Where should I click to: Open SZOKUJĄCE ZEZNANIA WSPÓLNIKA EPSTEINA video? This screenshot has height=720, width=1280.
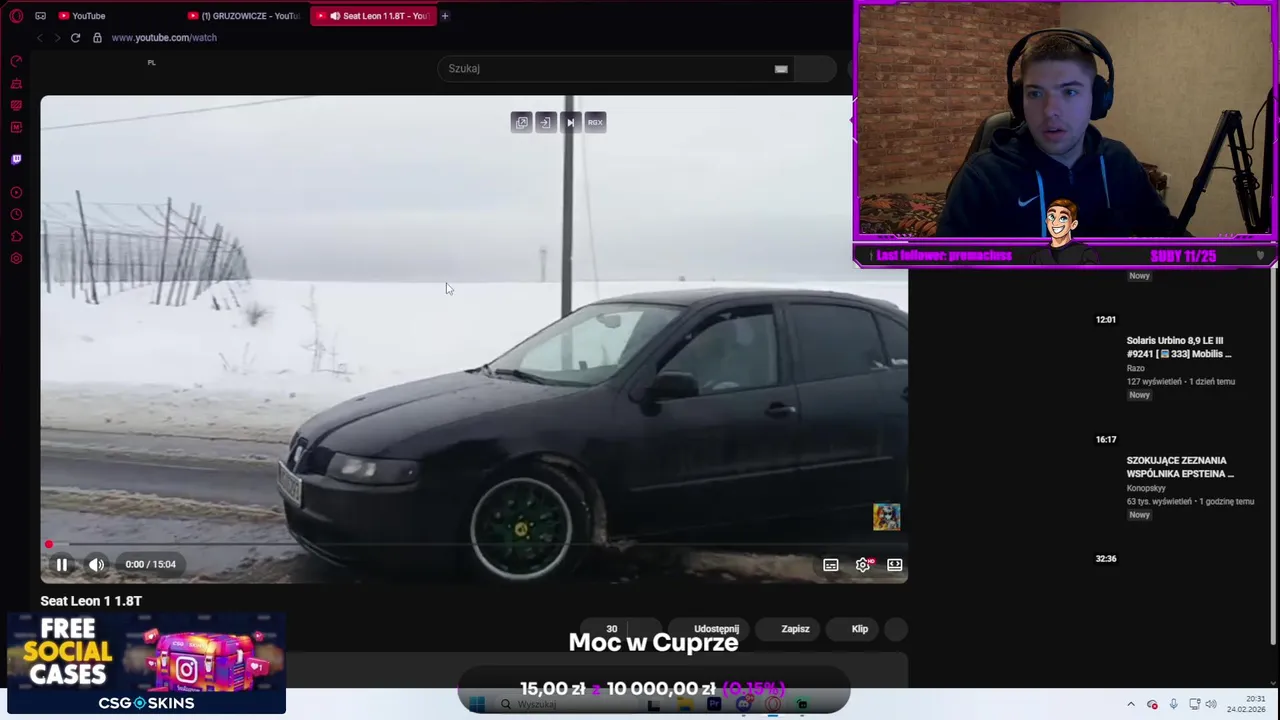[1180, 467]
